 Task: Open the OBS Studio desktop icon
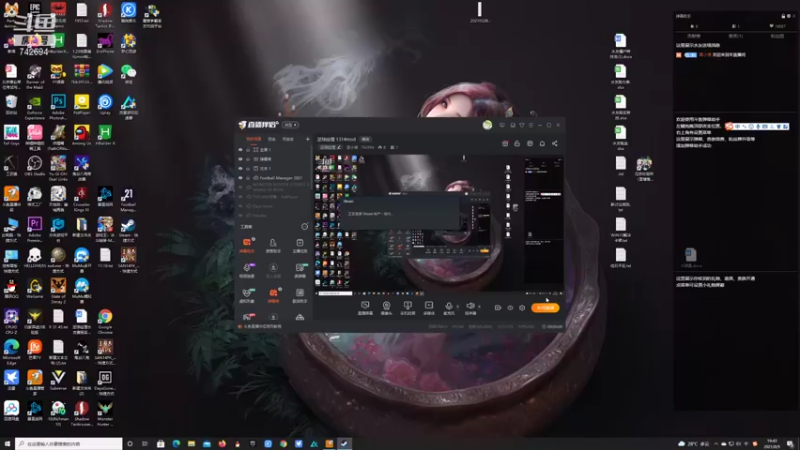pos(35,167)
